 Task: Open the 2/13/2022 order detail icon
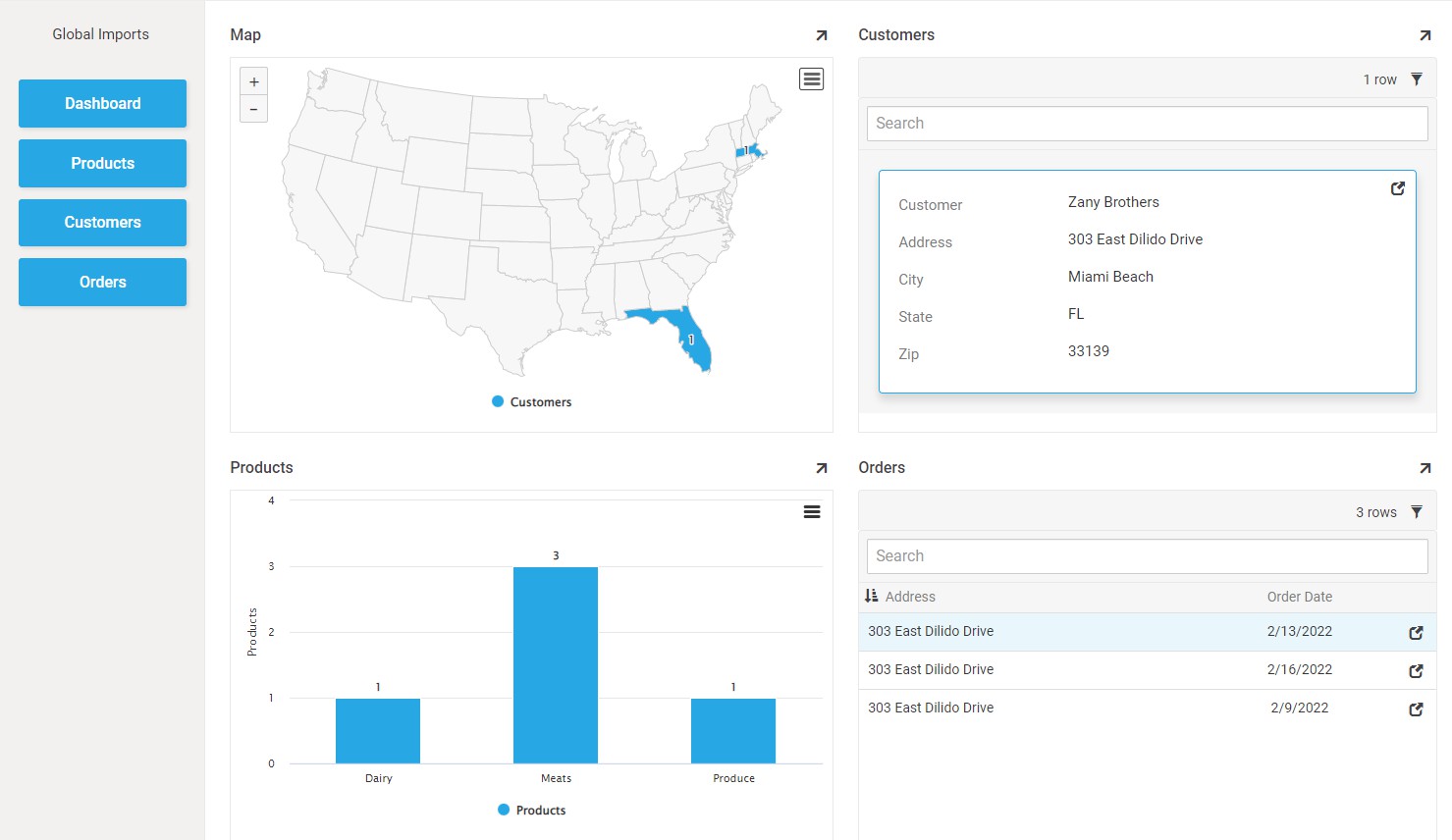coord(1416,633)
